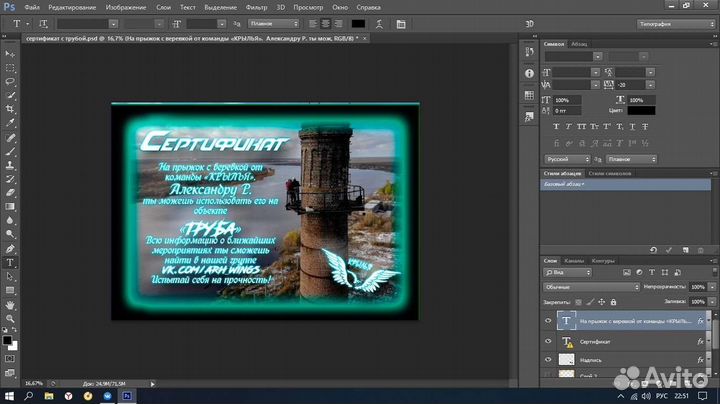Toggle visibility of the selected text layer
Viewport: 720px width, 404px height.
coord(548,321)
